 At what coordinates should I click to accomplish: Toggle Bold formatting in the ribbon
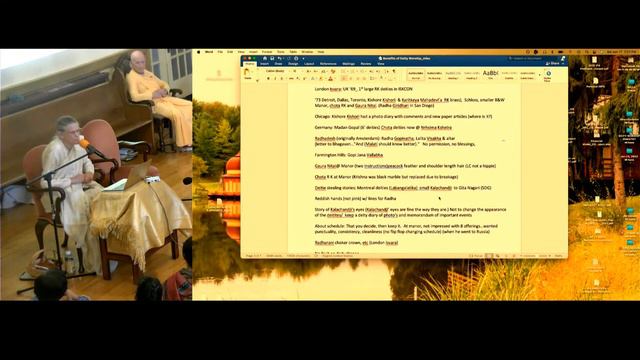tap(268, 78)
